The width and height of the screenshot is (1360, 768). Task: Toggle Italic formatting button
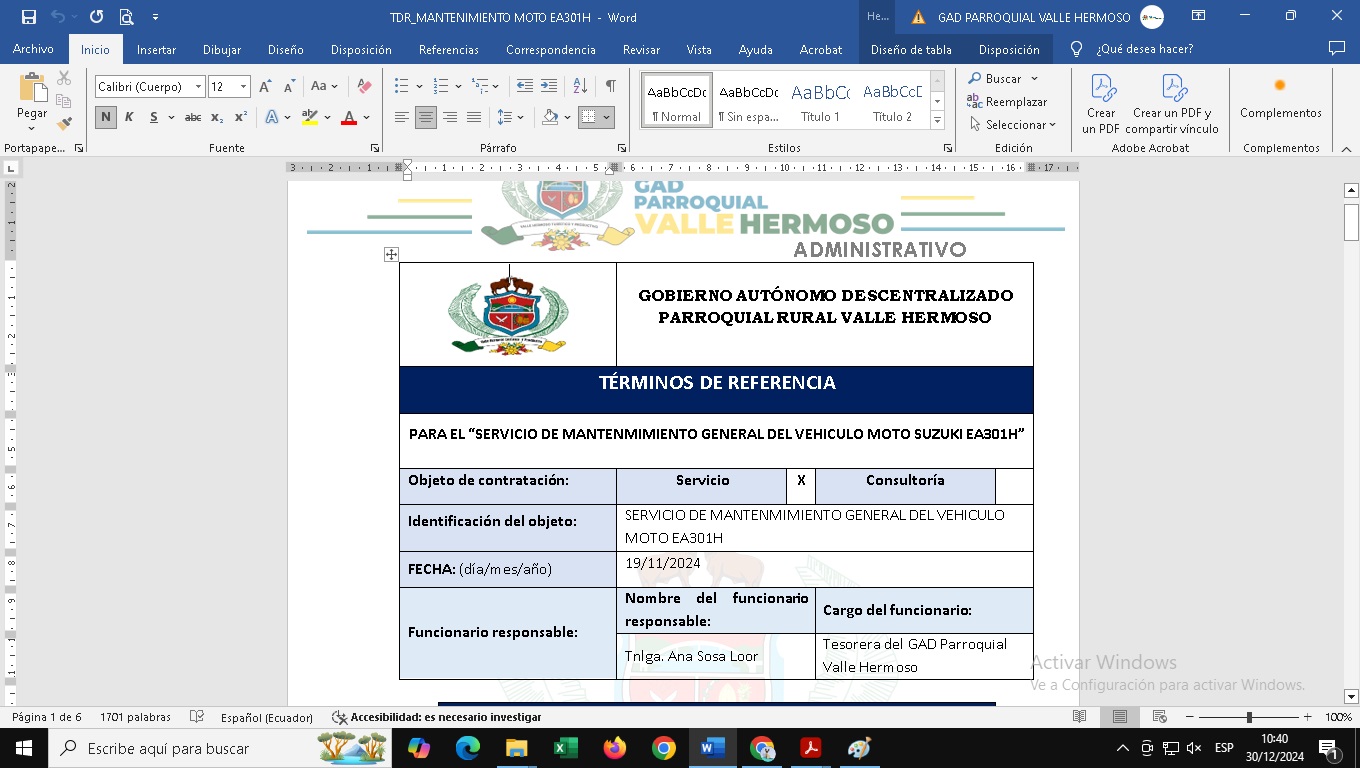point(129,118)
